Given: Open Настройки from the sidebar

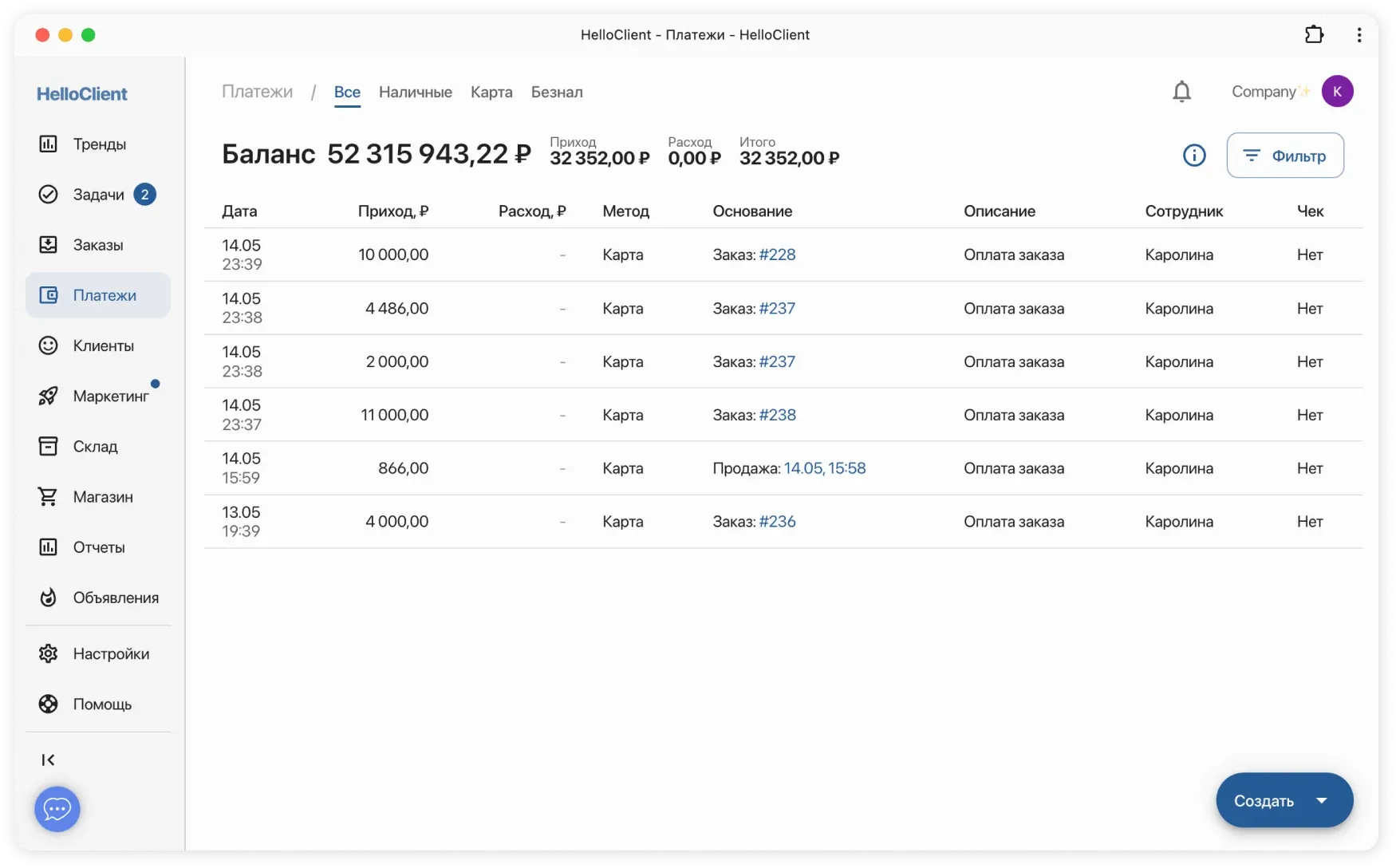Looking at the screenshot, I should (110, 654).
